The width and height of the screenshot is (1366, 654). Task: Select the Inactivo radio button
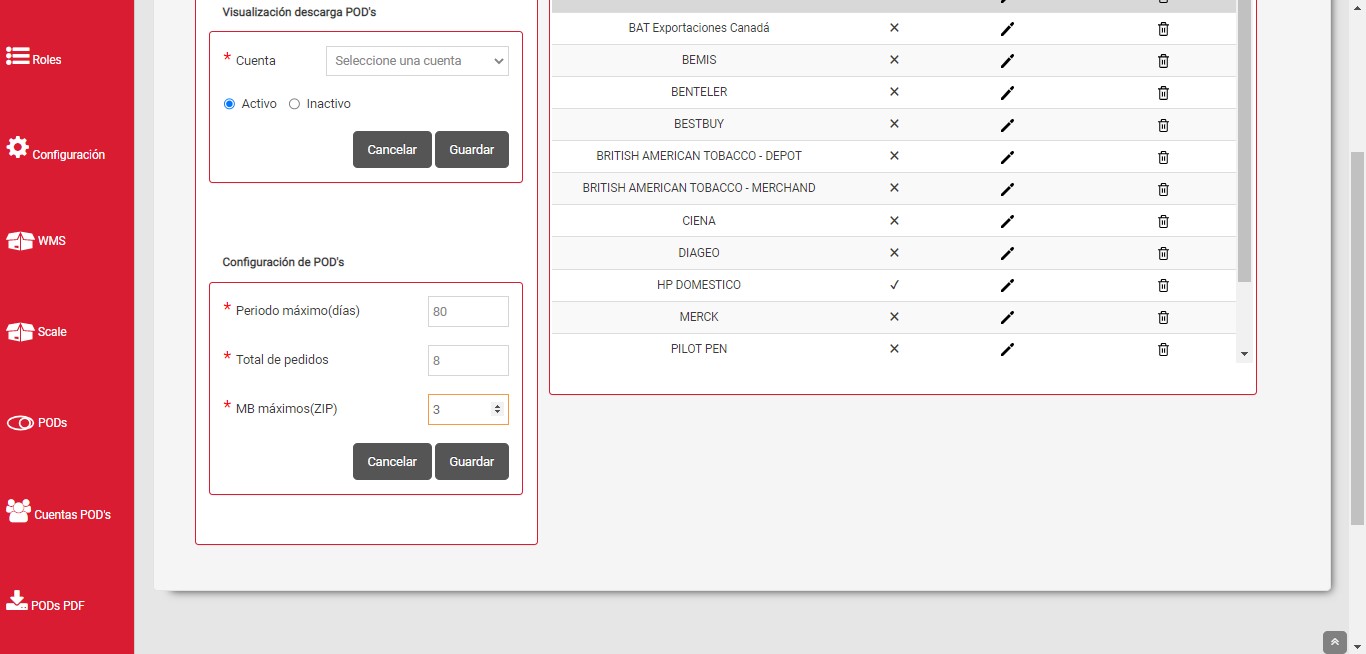point(294,104)
